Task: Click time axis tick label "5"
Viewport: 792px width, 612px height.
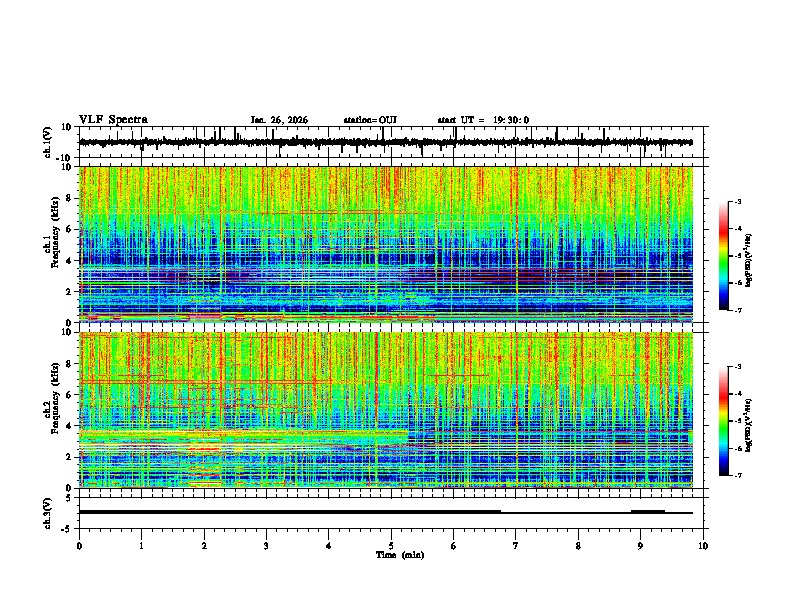Action: click(x=391, y=546)
